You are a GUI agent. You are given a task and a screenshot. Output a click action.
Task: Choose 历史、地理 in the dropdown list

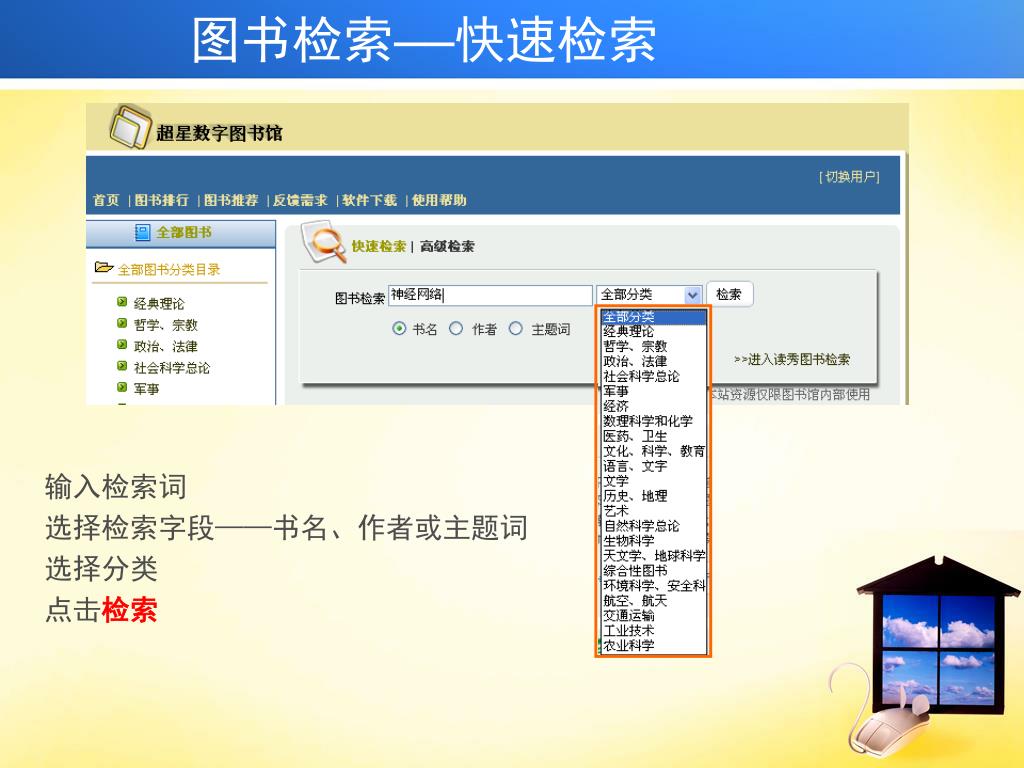(x=653, y=496)
